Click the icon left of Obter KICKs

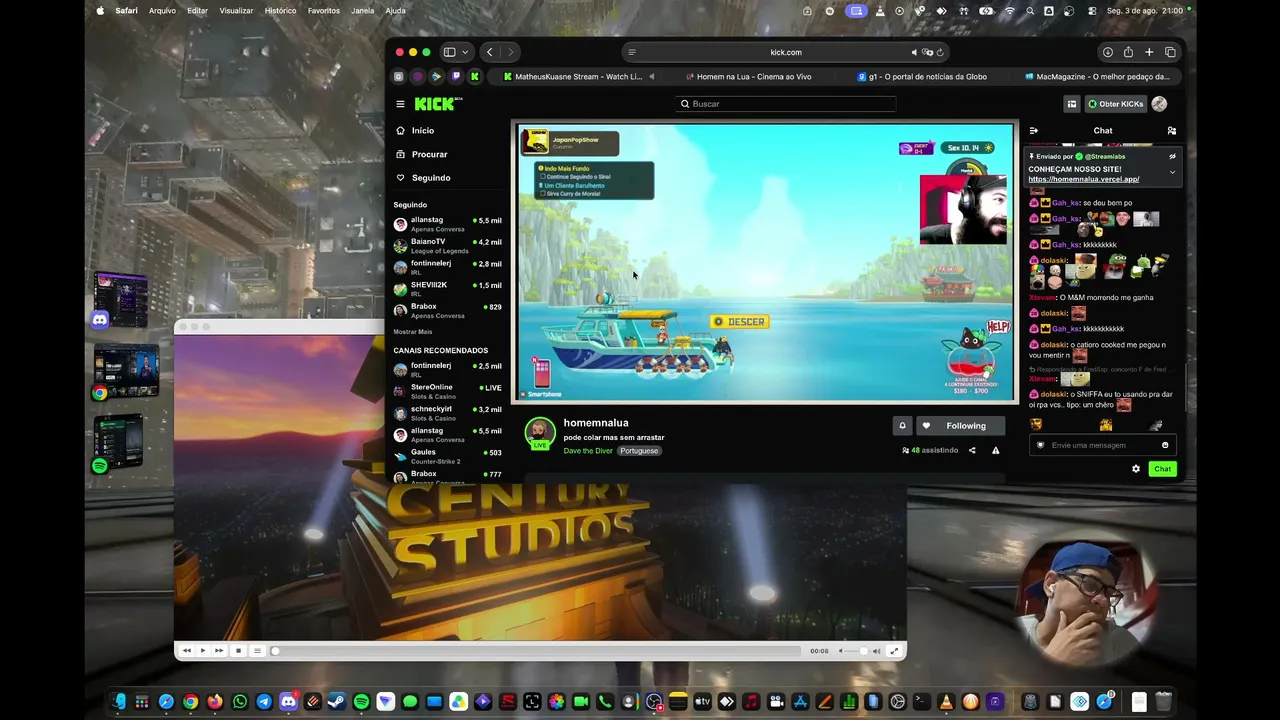point(1071,104)
